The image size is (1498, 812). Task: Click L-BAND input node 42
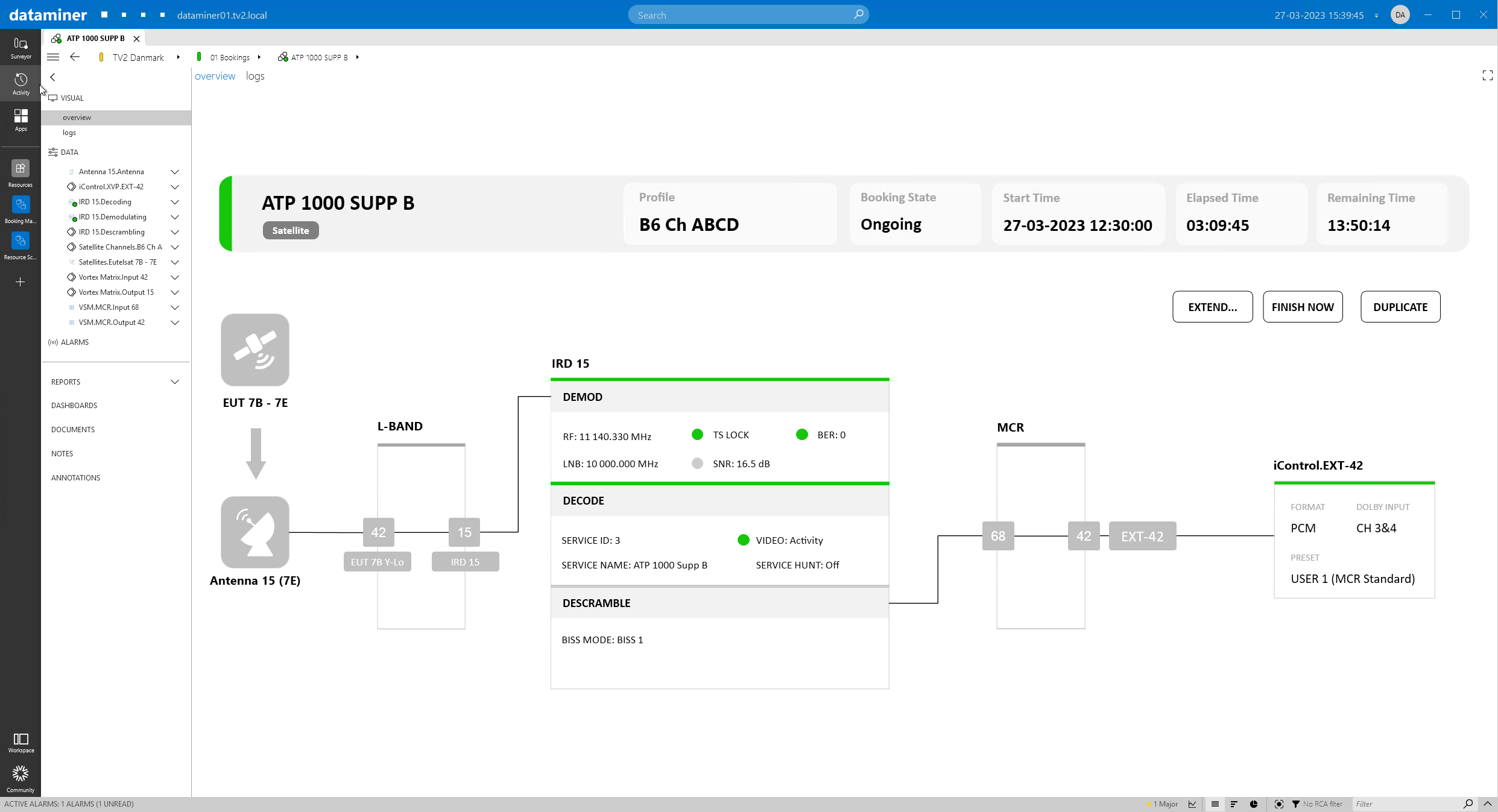tap(379, 532)
